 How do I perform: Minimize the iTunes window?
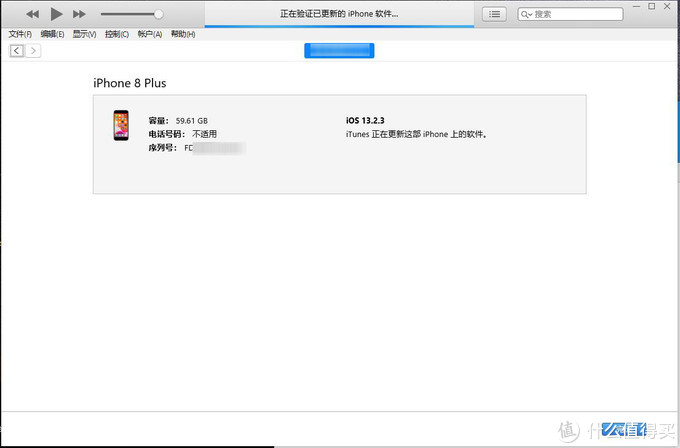coord(636,7)
